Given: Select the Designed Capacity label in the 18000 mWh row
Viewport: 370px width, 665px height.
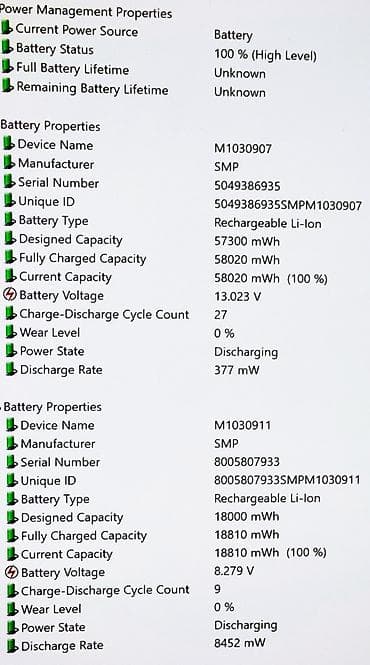Looking at the screenshot, I should point(72,518).
